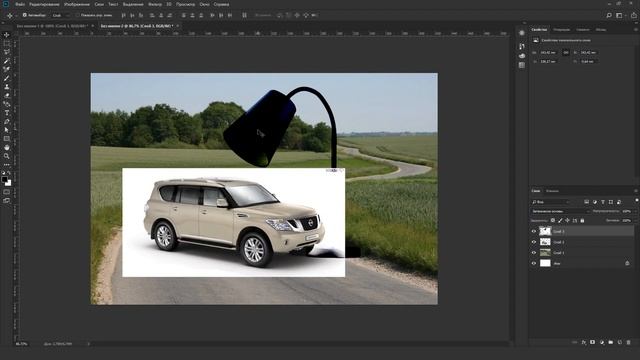Open the Edit Toolbar three-dots menu
Image resolution: width=640 pixels, height=360 pixels.
(x=7, y=165)
